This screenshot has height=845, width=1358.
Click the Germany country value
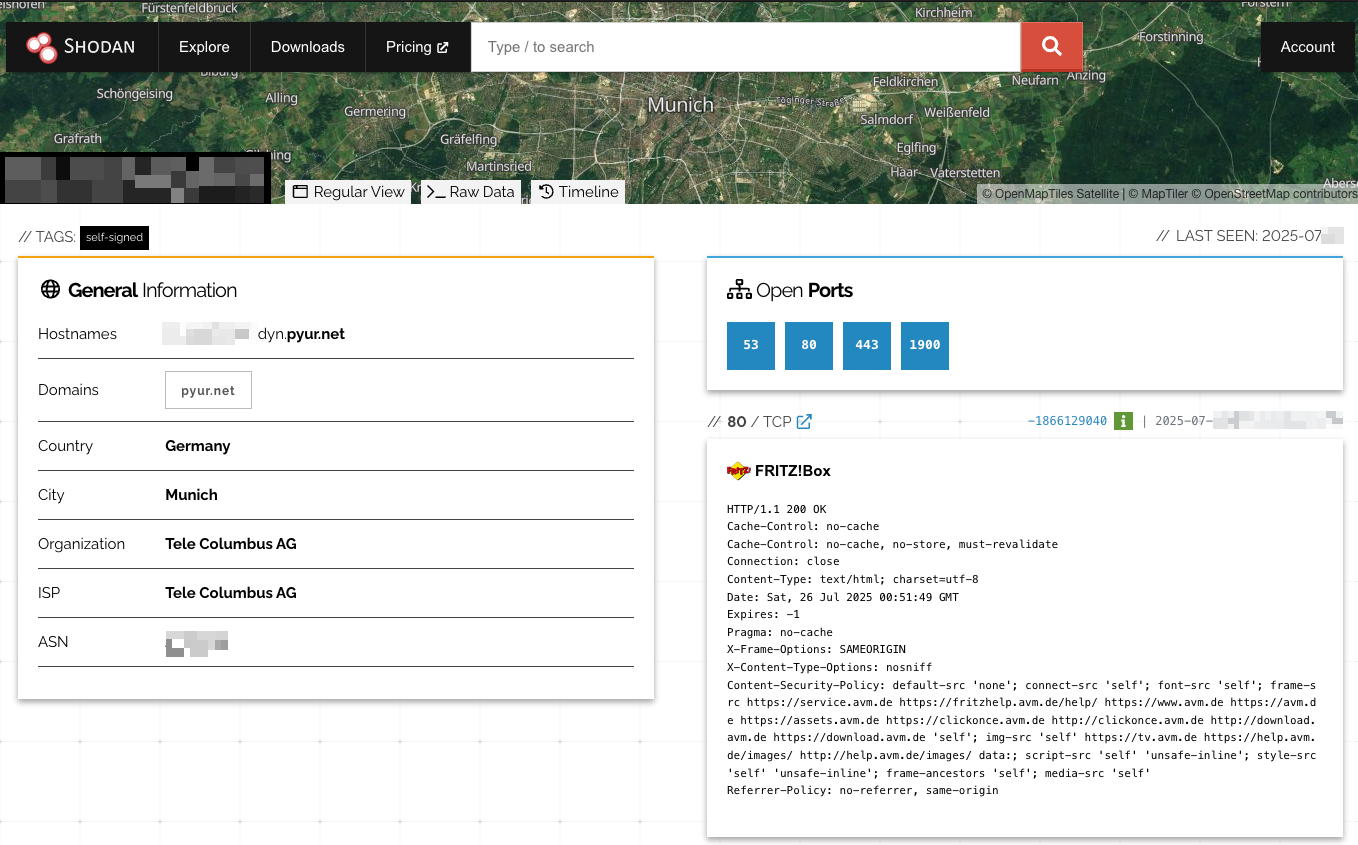click(198, 446)
